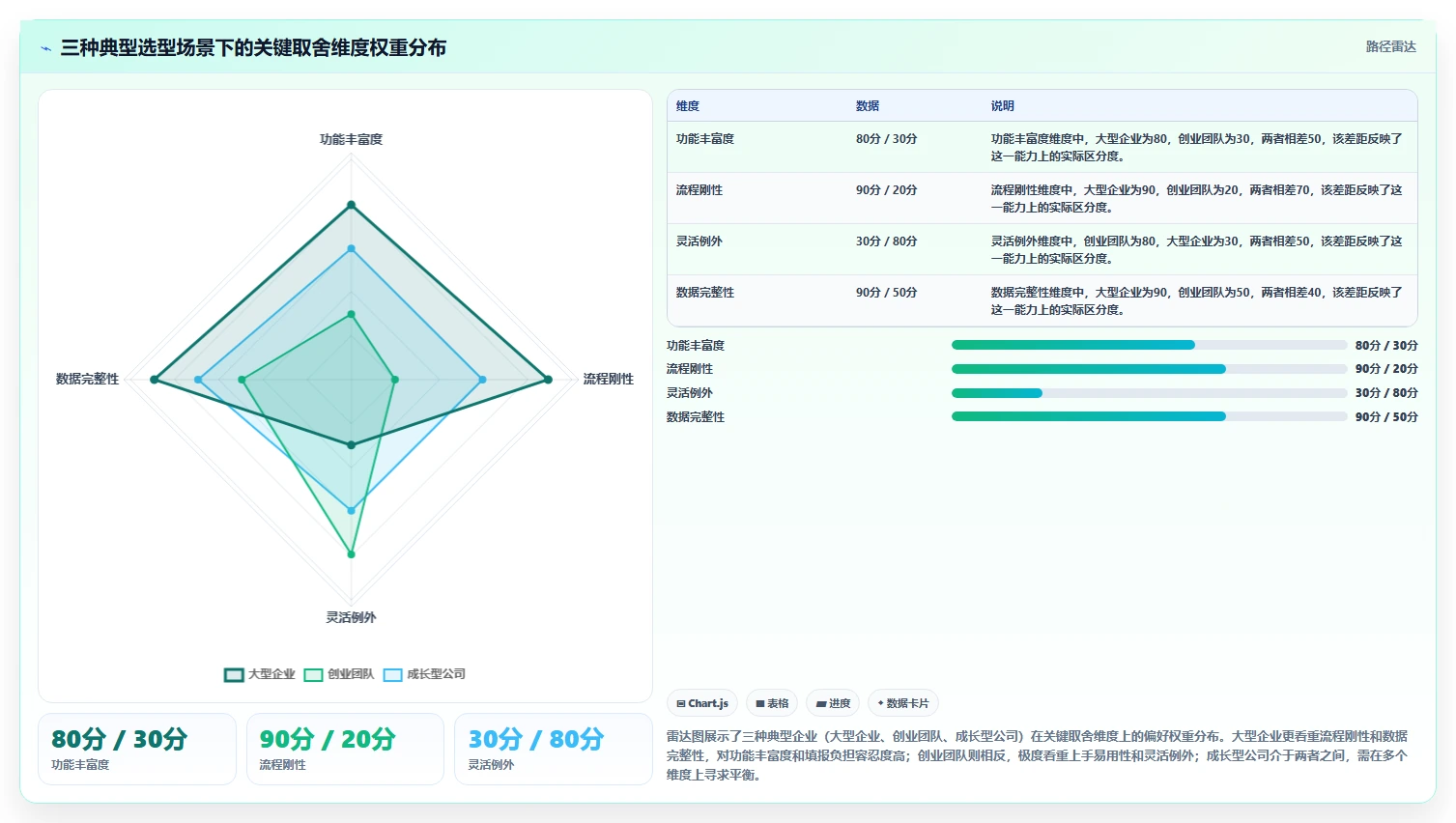Select the green 创业团队 point on 灵活例外 axis
Viewport: 1456px width, 823px height.
tap(351, 554)
